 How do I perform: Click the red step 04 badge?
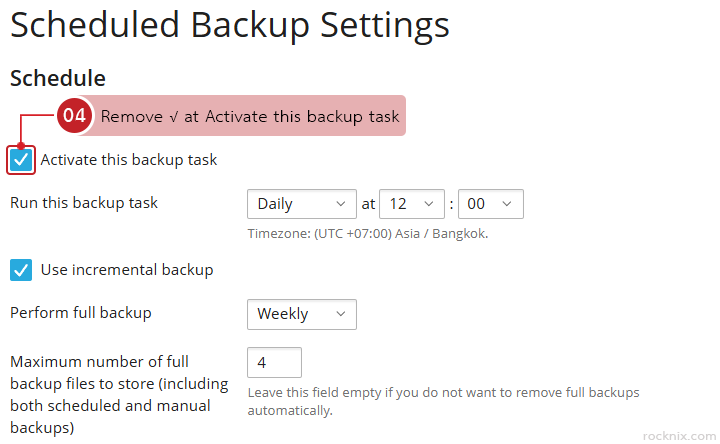tap(74, 116)
